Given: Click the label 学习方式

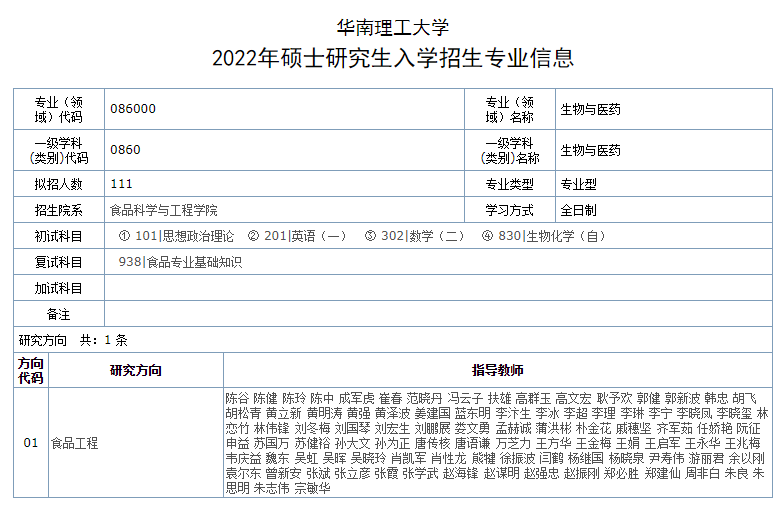Looking at the screenshot, I should [510, 210].
